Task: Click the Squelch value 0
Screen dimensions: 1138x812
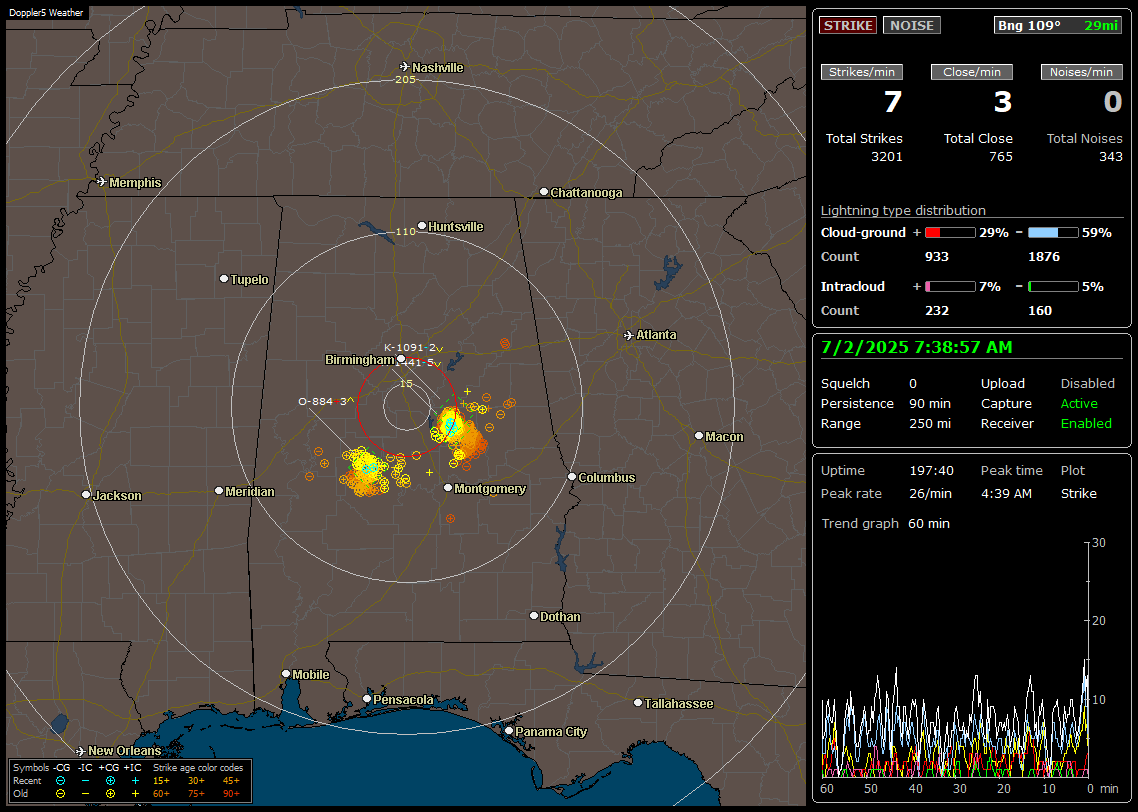Action: tap(913, 384)
